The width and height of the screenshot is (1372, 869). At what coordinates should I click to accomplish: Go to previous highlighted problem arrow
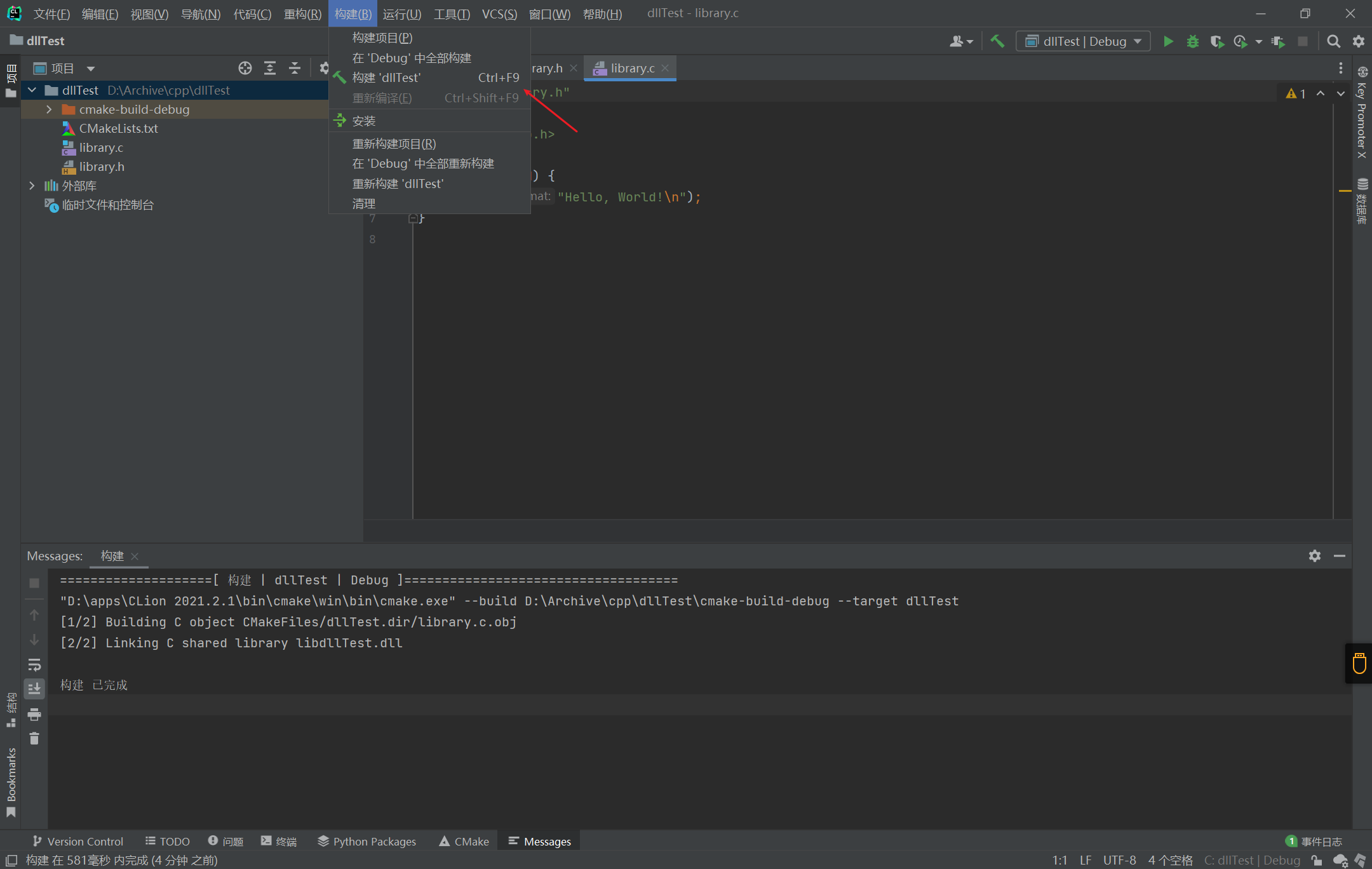click(x=1321, y=93)
